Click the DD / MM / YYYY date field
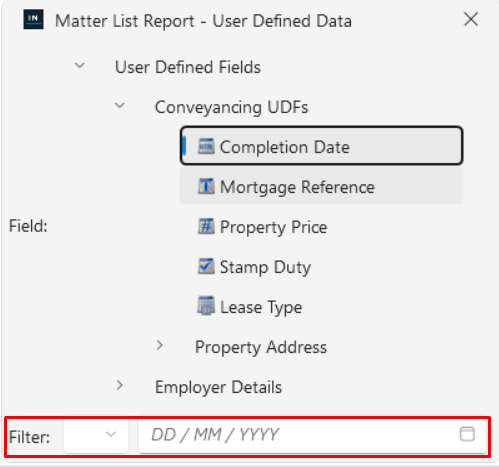 coord(312,435)
